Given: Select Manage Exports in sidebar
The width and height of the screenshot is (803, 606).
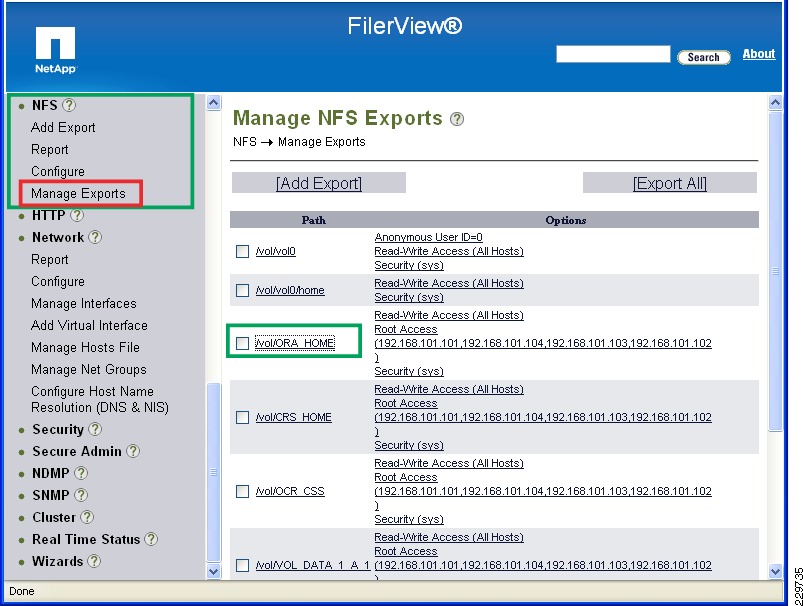Looking at the screenshot, I should pos(78,193).
